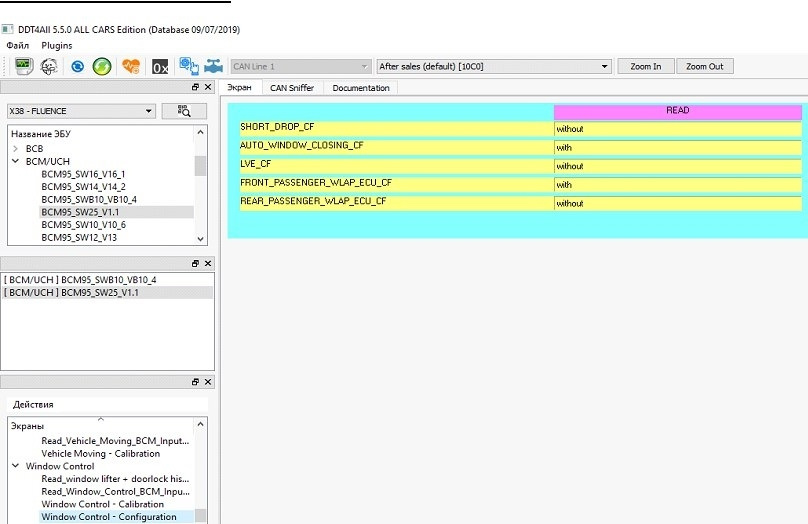Open the 0x hex command tool
This screenshot has width=808, height=524.
coord(160,67)
